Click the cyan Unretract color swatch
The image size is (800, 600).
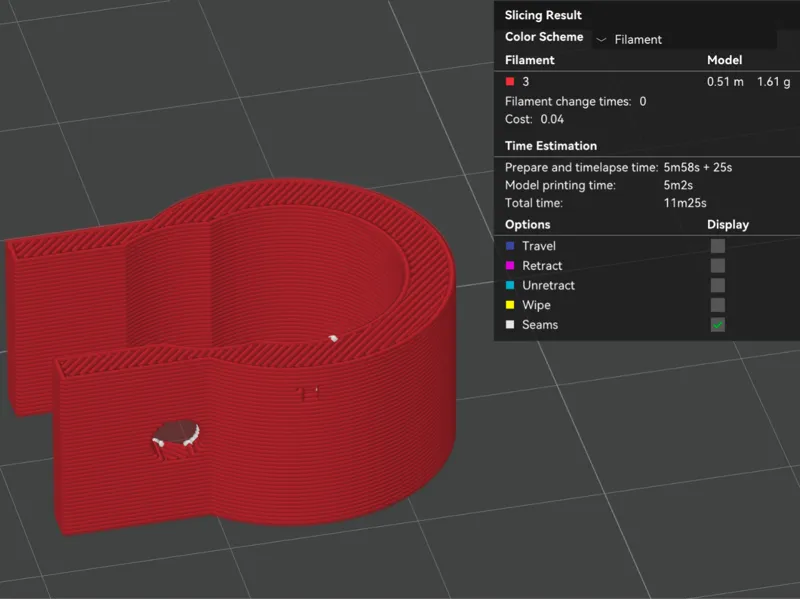(x=510, y=285)
